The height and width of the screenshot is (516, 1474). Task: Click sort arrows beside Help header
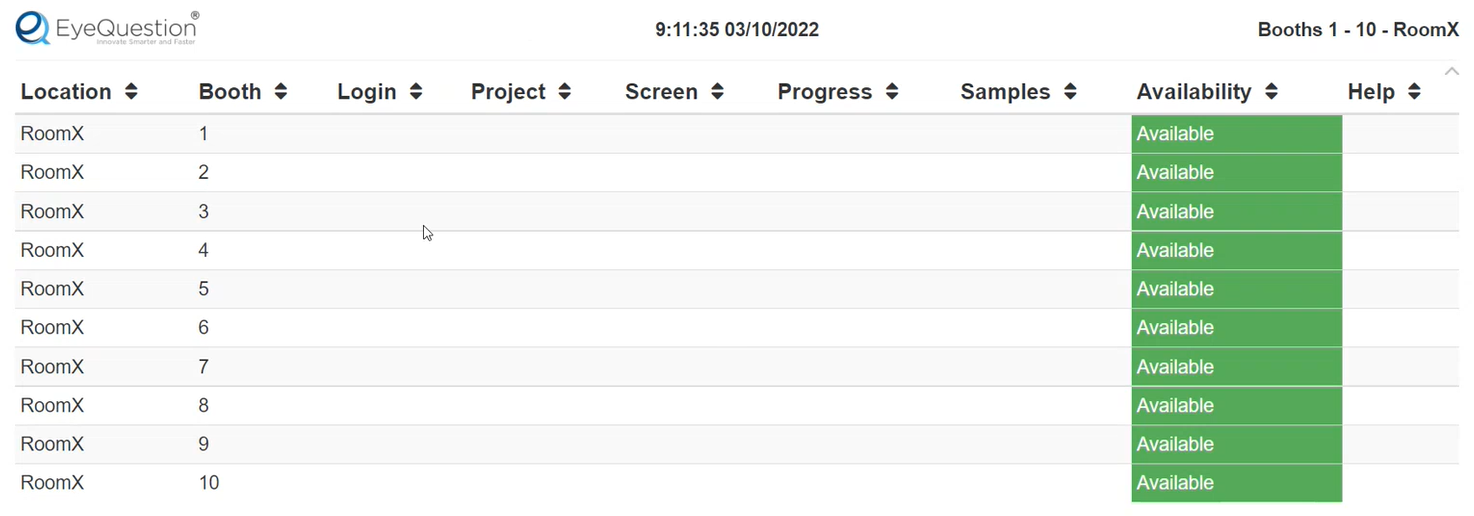click(x=1414, y=92)
